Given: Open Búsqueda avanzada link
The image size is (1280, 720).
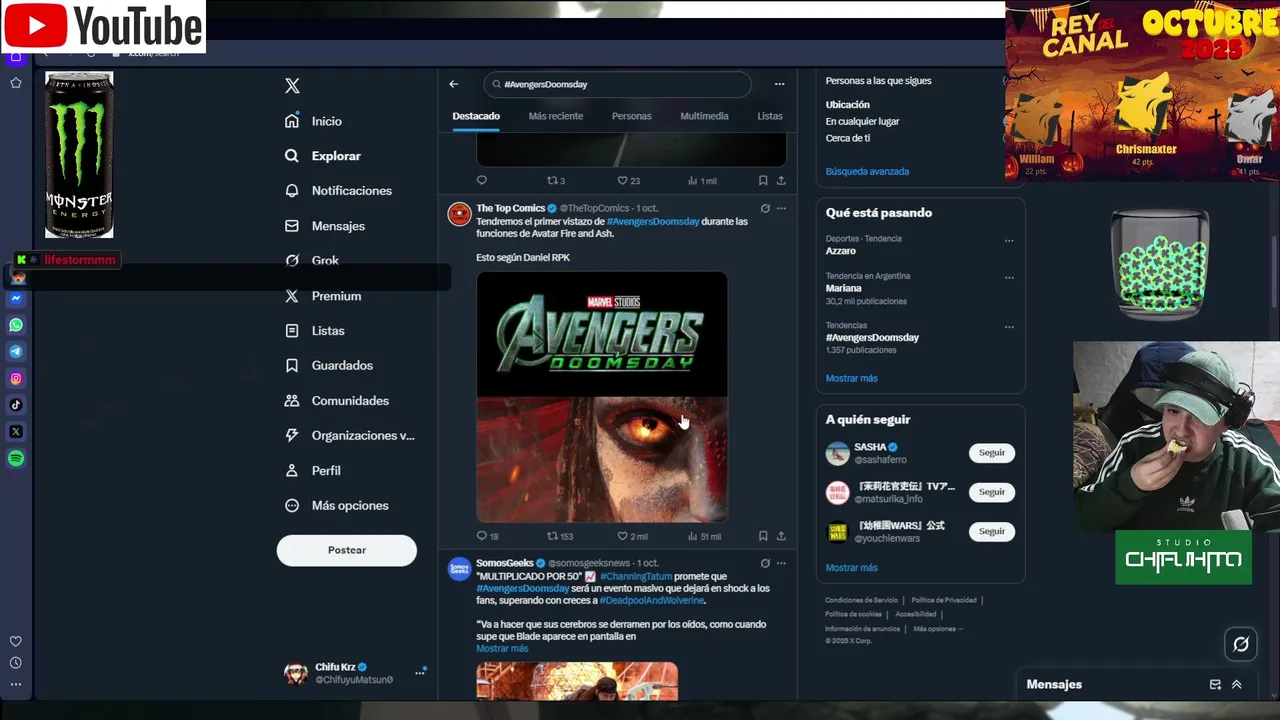Looking at the screenshot, I should [x=867, y=171].
